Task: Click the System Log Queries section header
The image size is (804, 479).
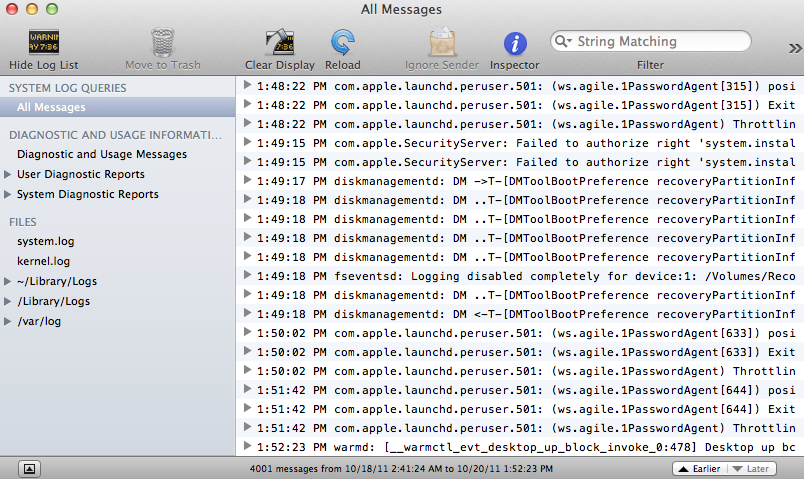Action: point(67,88)
